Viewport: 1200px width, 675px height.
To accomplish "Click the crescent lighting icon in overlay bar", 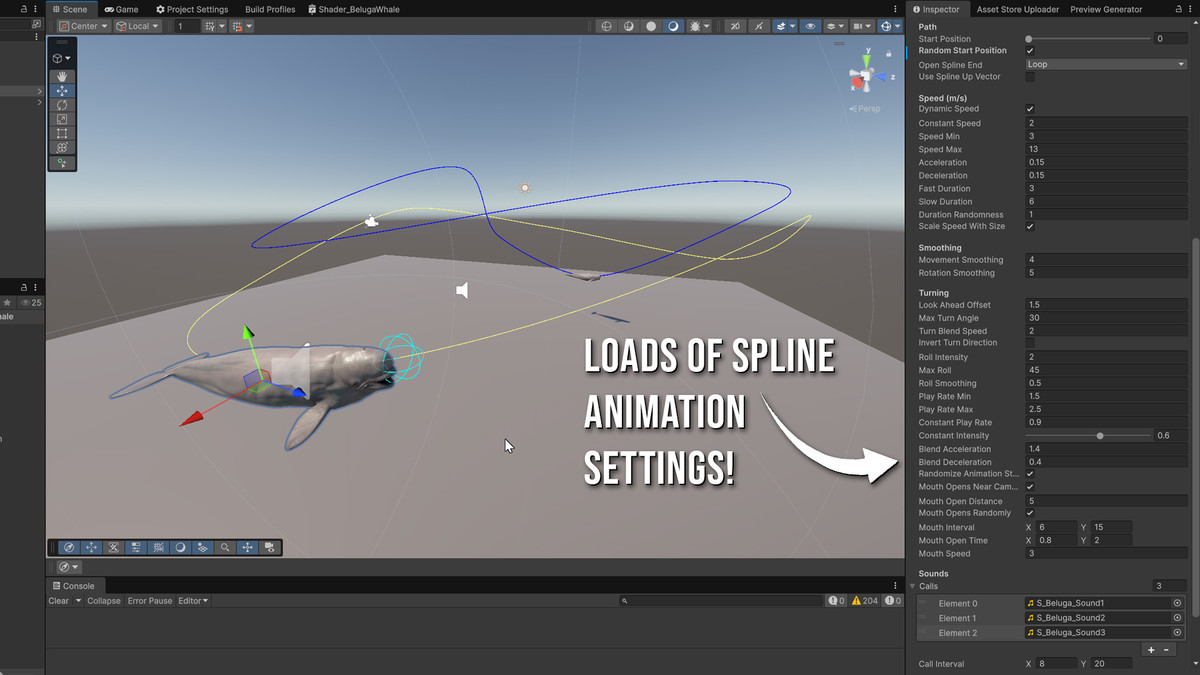I will [x=180, y=547].
